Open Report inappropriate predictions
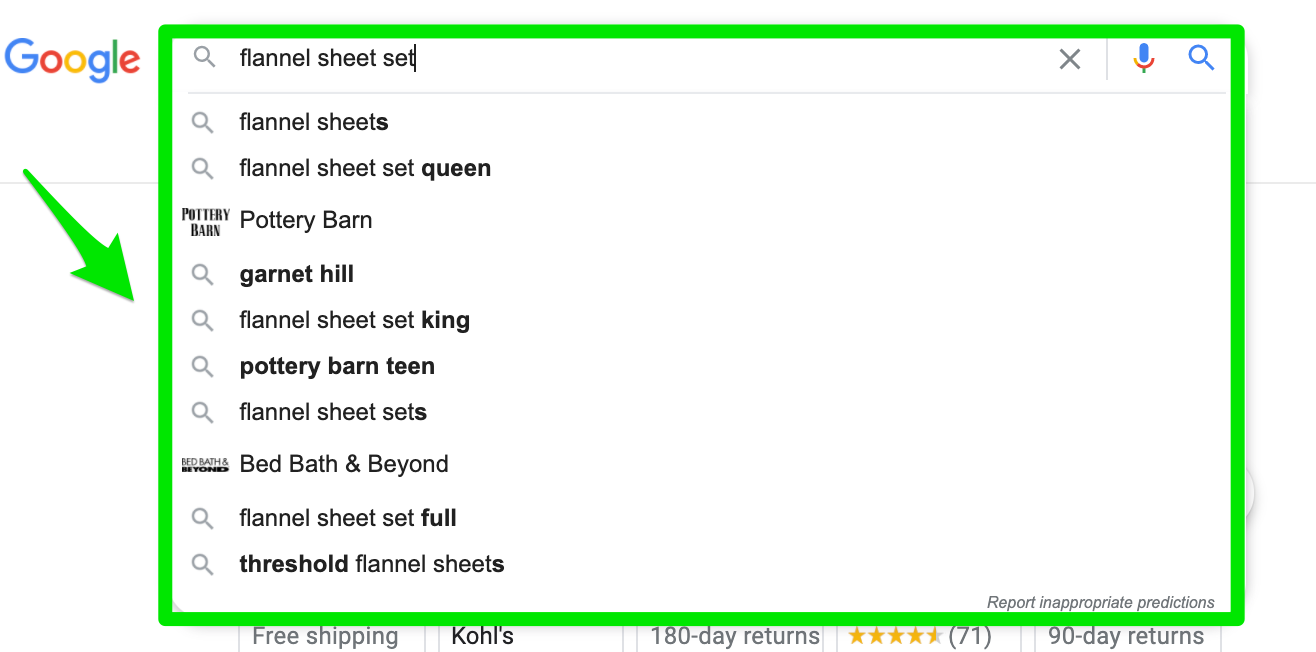The width and height of the screenshot is (1316, 652). click(x=1100, y=602)
